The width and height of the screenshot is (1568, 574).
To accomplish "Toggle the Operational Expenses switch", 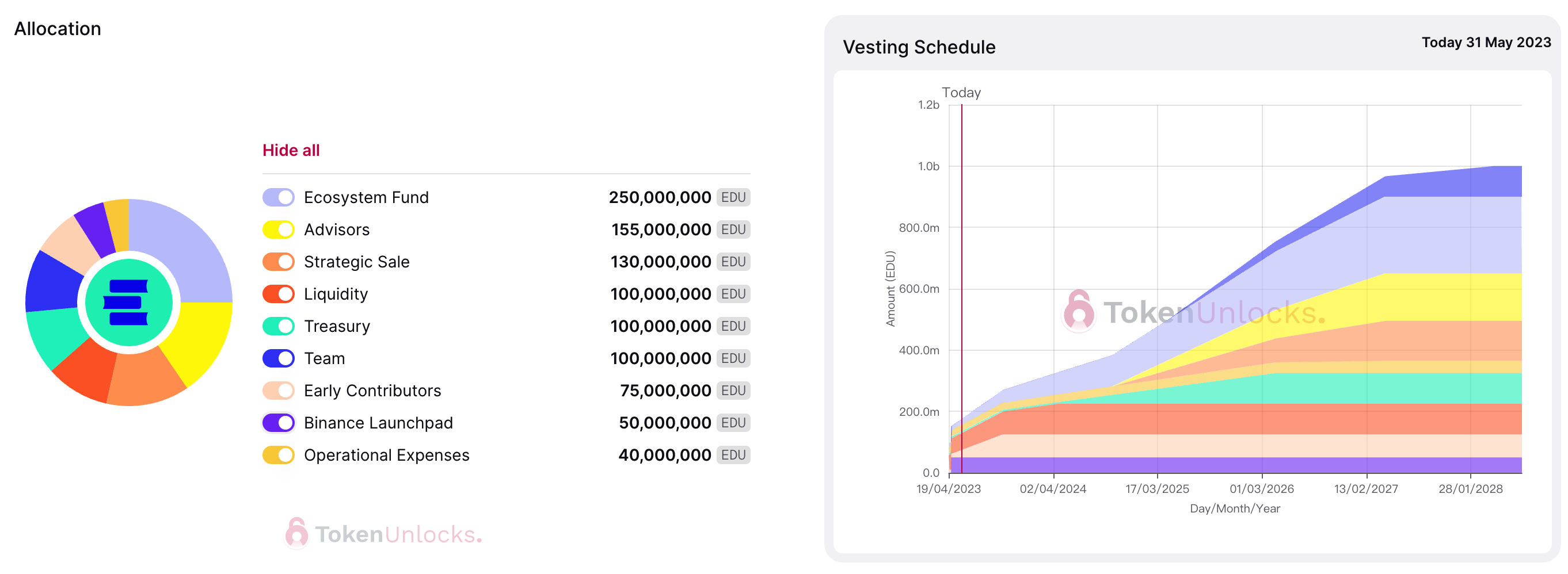I will click(278, 456).
